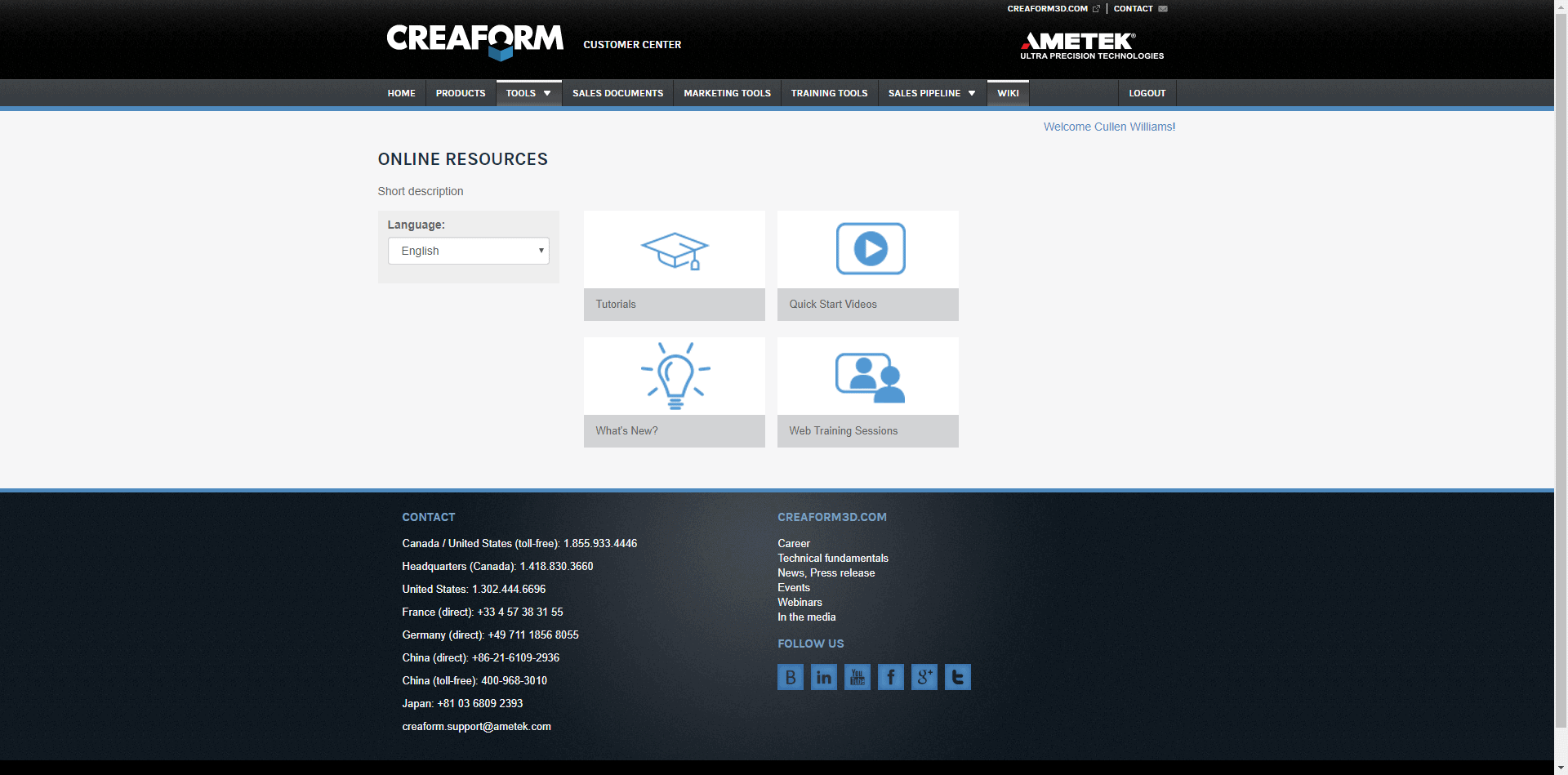Image resolution: width=1568 pixels, height=775 pixels.
Task: Open the Training Tools menu item
Action: [x=829, y=93]
